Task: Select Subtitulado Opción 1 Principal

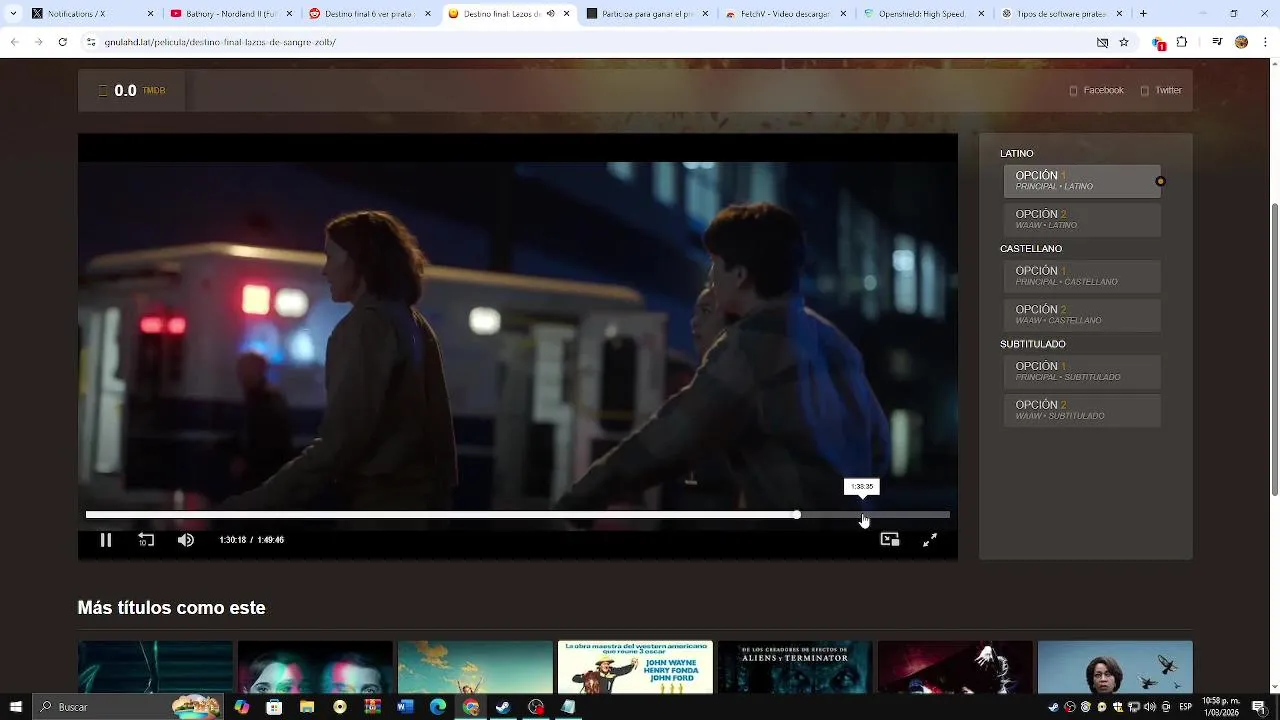Action: pyautogui.click(x=1082, y=371)
